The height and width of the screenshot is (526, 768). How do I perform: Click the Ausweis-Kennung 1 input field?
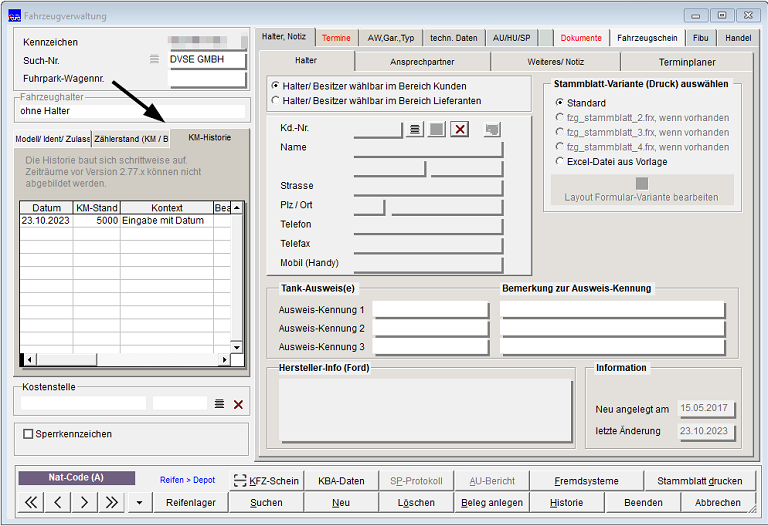(x=430, y=310)
